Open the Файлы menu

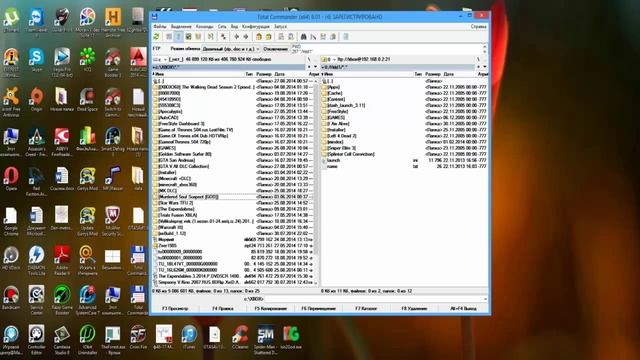pyautogui.click(x=160, y=27)
